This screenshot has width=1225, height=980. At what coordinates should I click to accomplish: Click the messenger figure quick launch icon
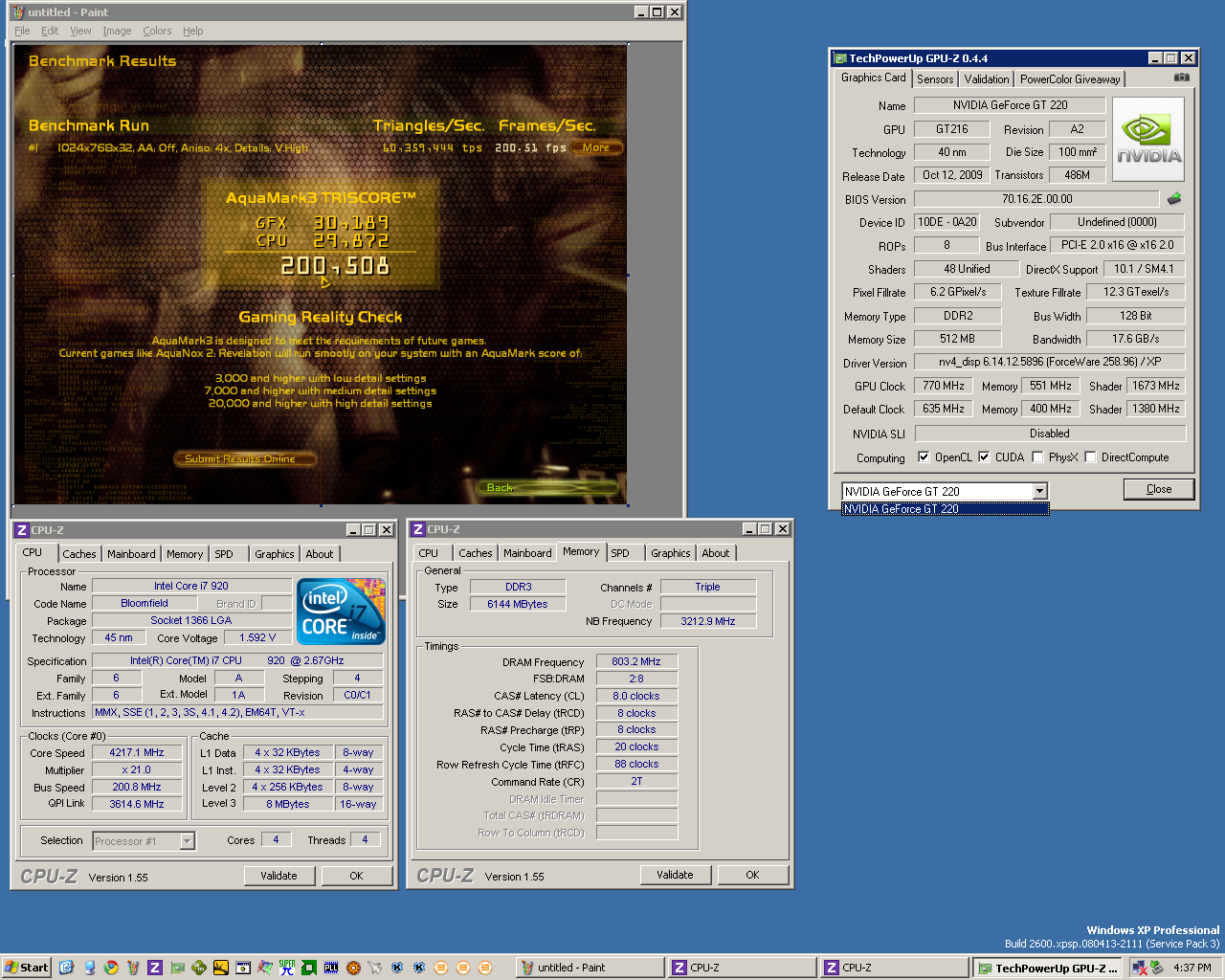click(89, 968)
